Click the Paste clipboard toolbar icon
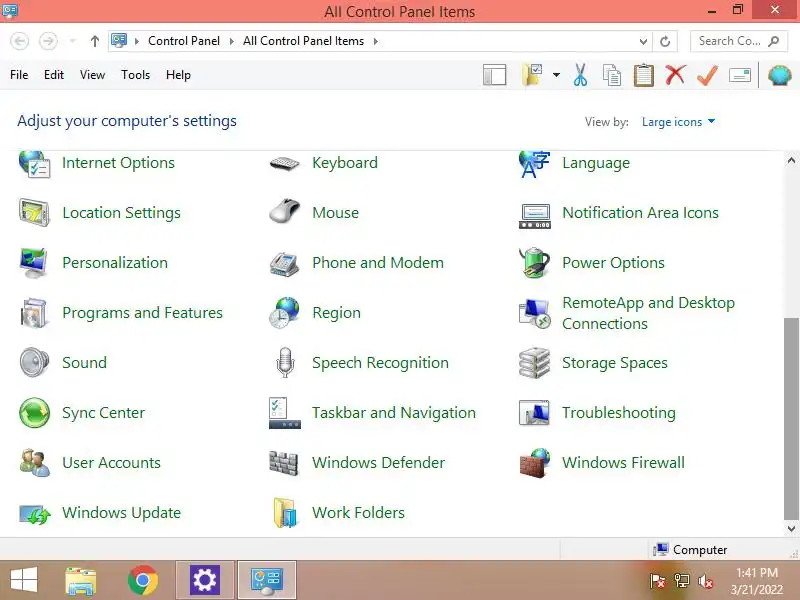Image resolution: width=800 pixels, height=600 pixels. (643, 75)
